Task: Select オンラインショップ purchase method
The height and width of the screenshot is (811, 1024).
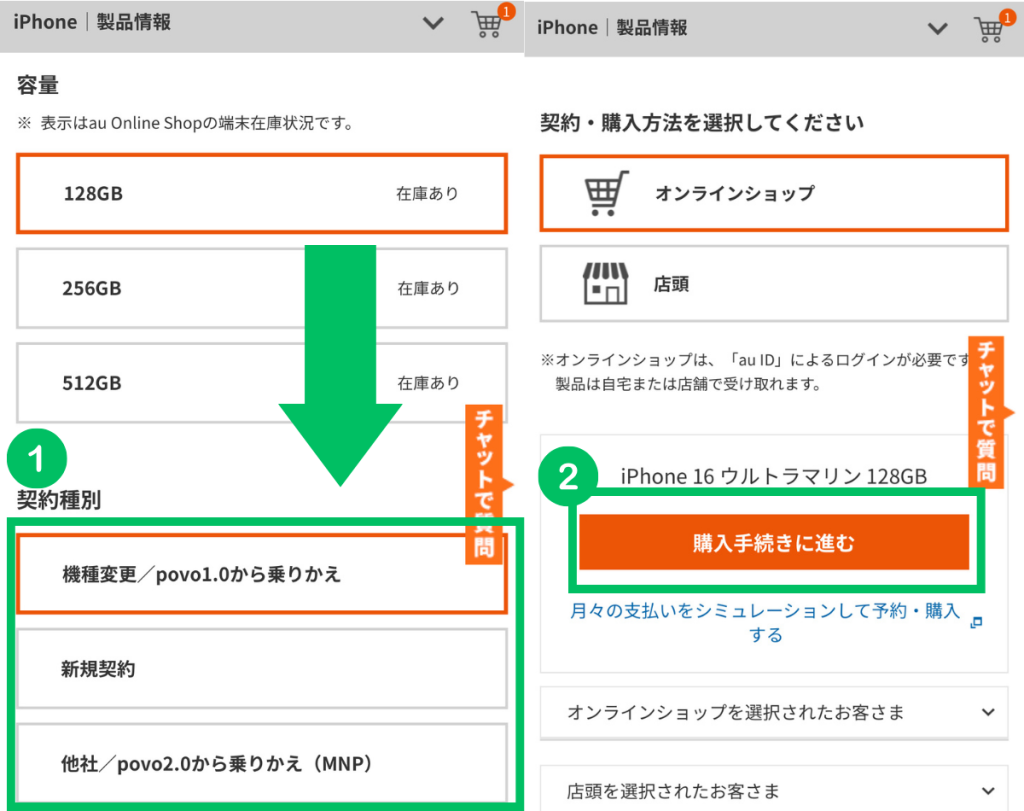Action: [x=774, y=193]
